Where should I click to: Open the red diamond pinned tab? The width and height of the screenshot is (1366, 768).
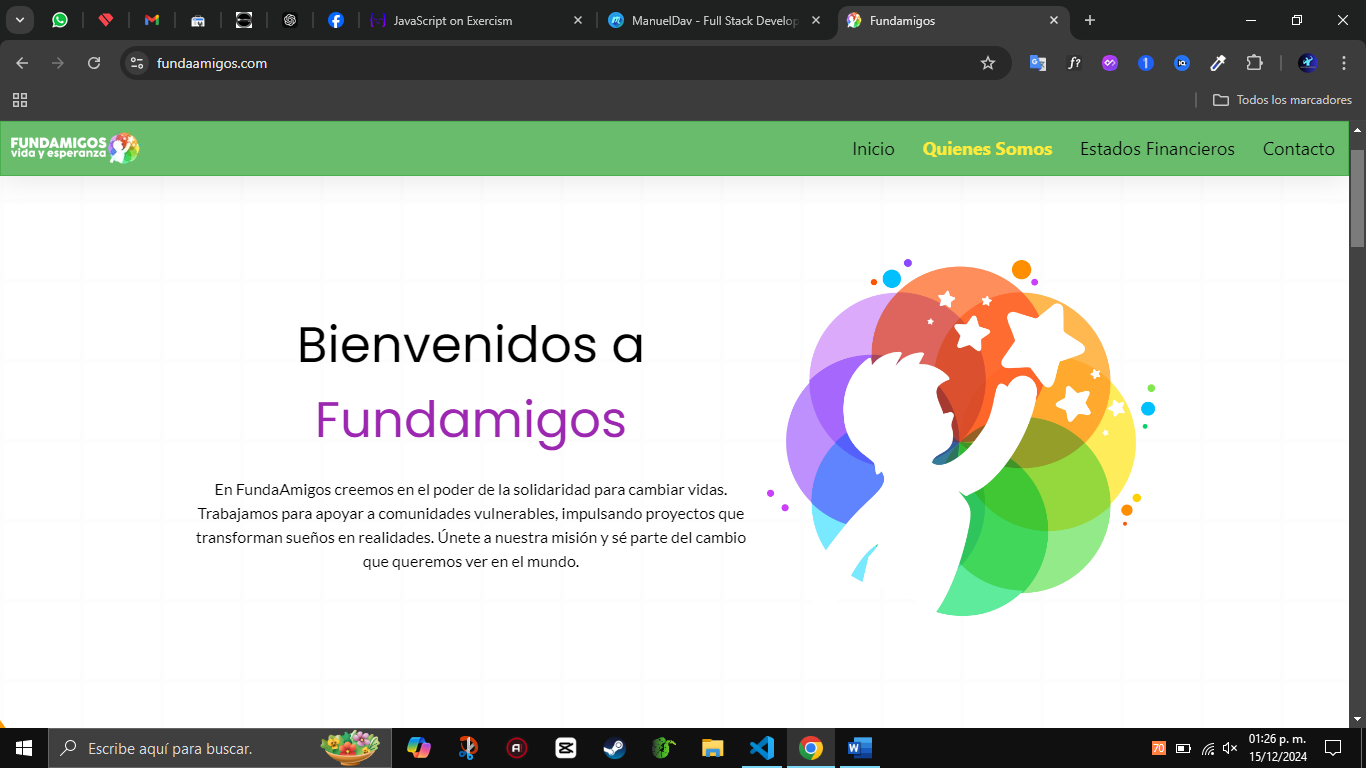coord(106,20)
